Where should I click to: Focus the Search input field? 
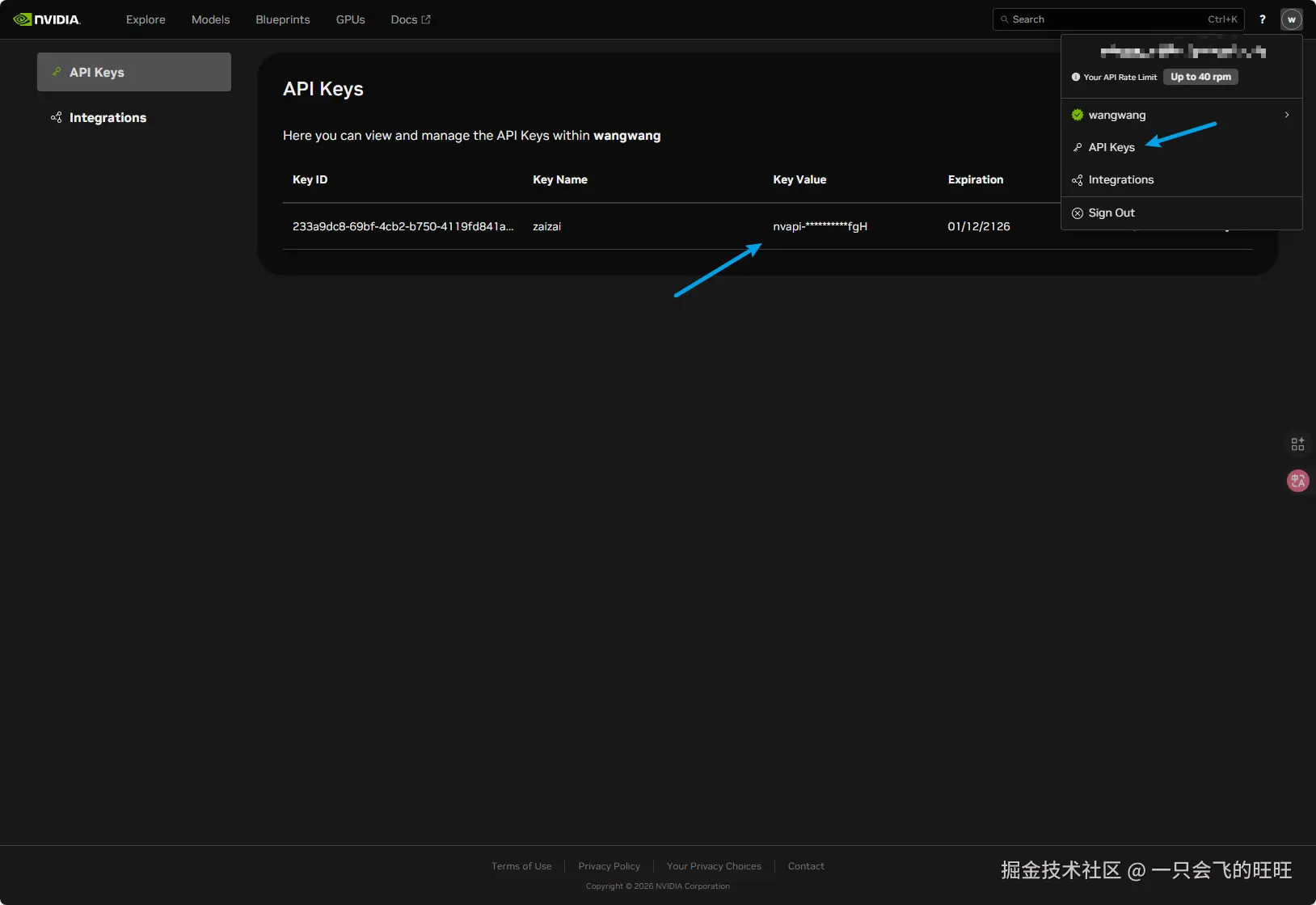[1118, 19]
